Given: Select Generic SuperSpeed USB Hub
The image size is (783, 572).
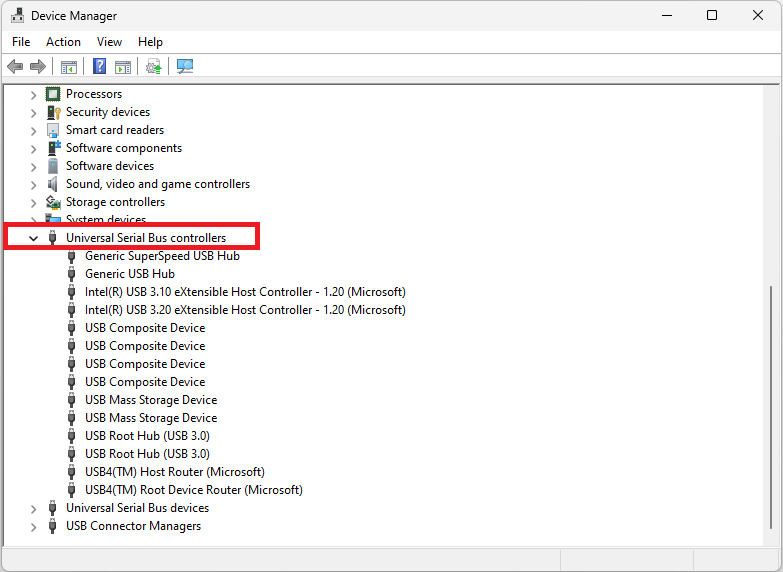Looking at the screenshot, I should pos(162,256).
